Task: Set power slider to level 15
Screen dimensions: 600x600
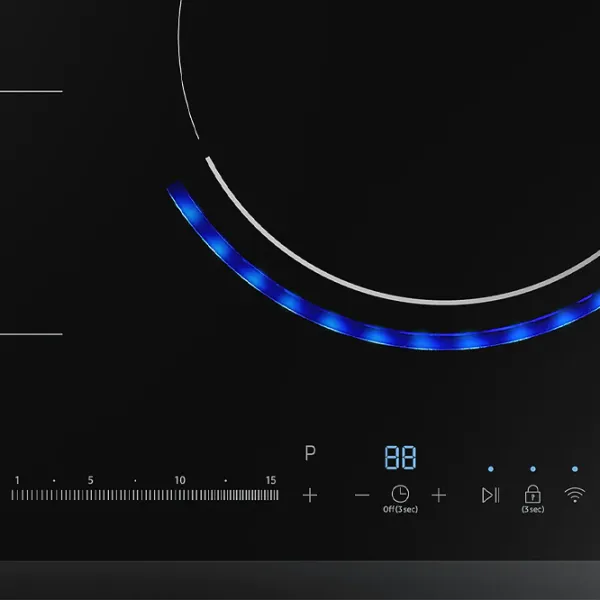Action: click(271, 495)
